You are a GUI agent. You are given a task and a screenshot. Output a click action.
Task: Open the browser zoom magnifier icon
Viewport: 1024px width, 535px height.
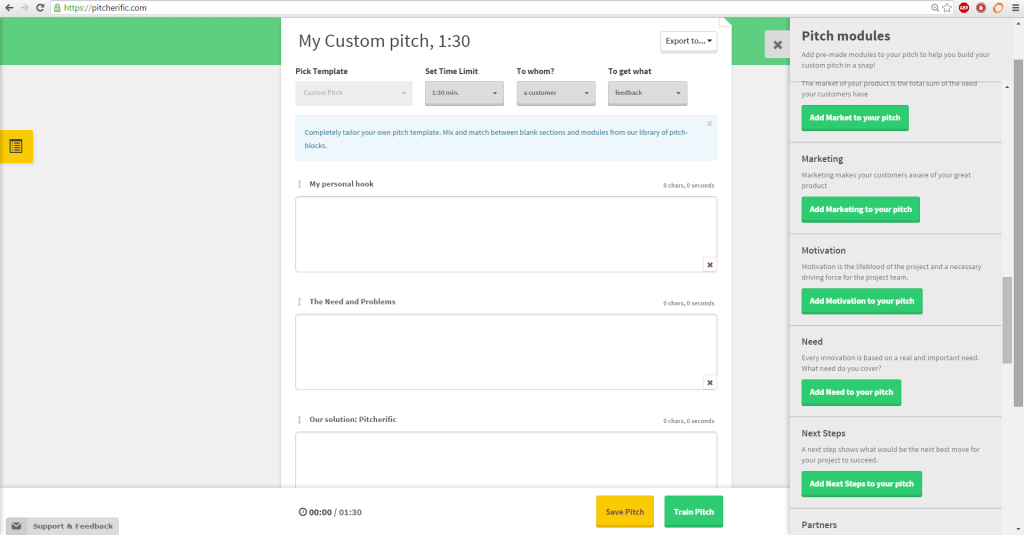click(935, 8)
